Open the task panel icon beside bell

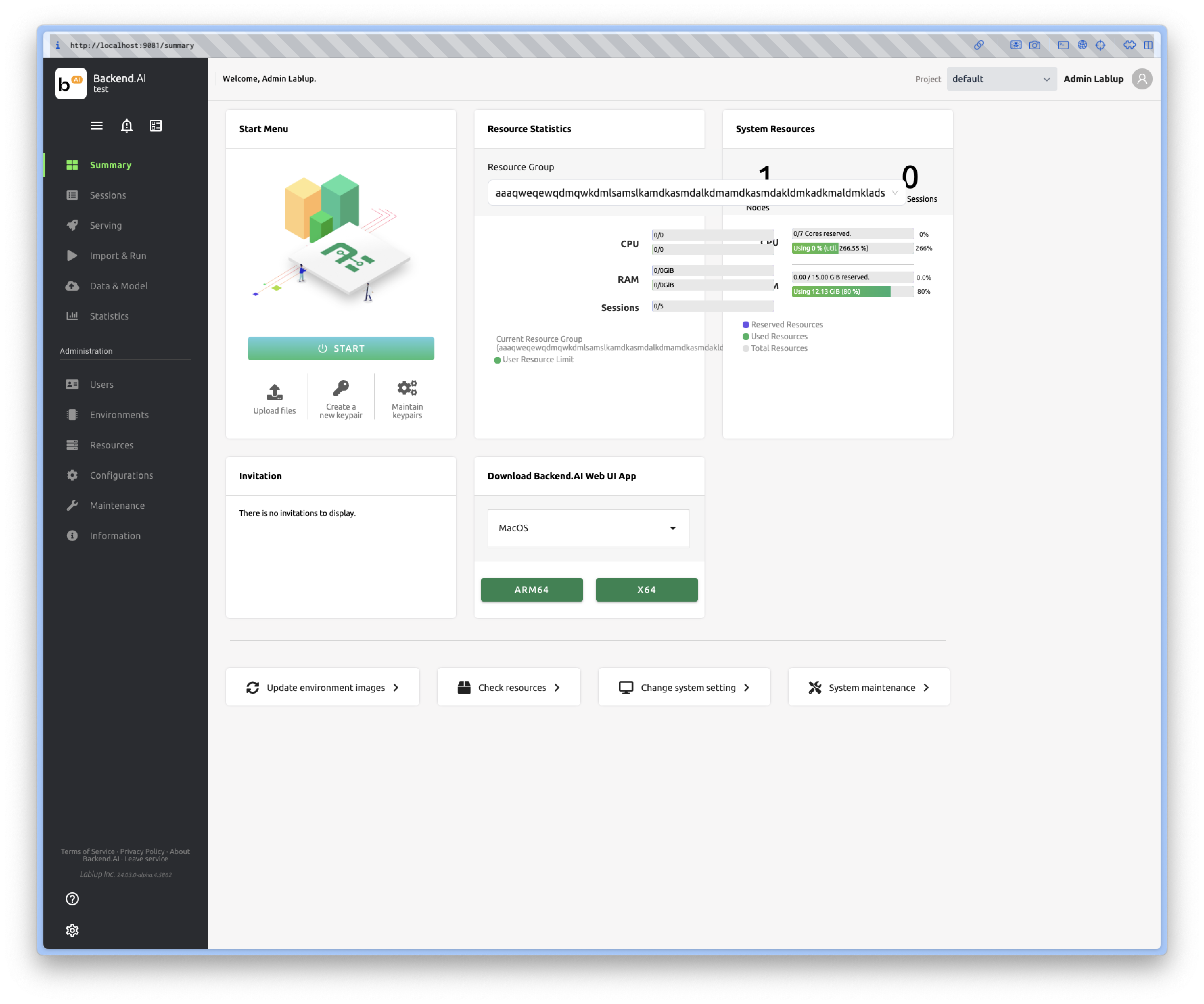coord(156,126)
